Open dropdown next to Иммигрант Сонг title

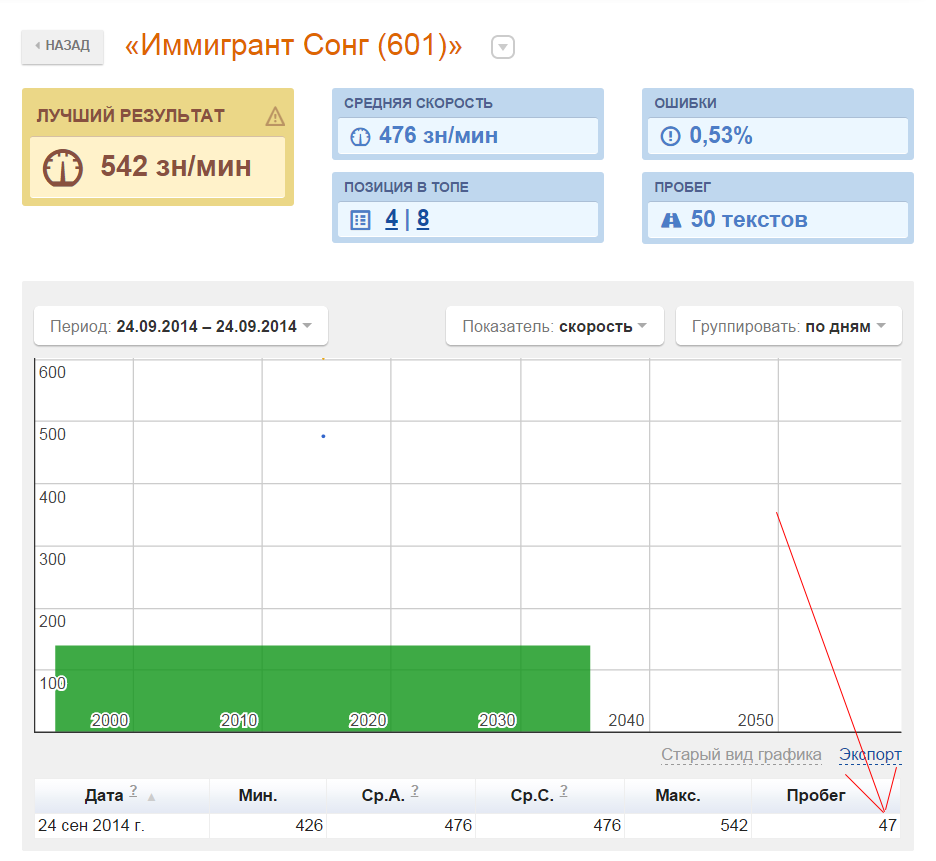point(503,47)
